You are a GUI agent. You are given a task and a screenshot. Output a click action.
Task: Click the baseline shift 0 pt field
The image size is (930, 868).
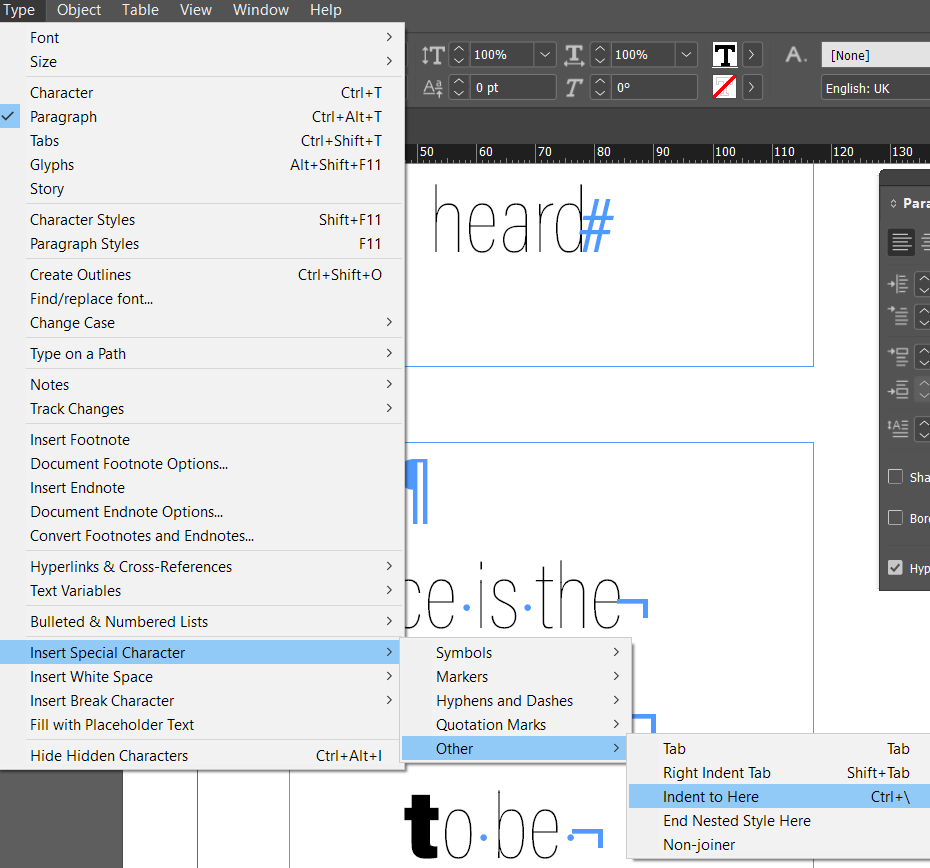(x=513, y=88)
